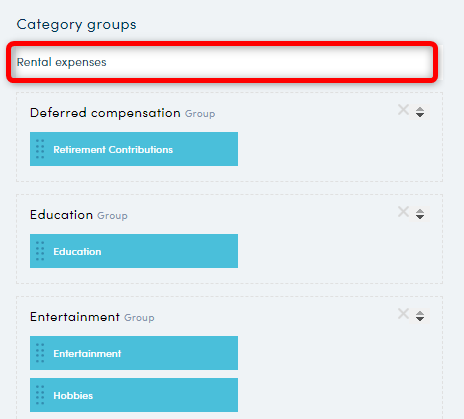
Task: Reorder Deferred compensation group using sort arrows
Action: pos(420,112)
